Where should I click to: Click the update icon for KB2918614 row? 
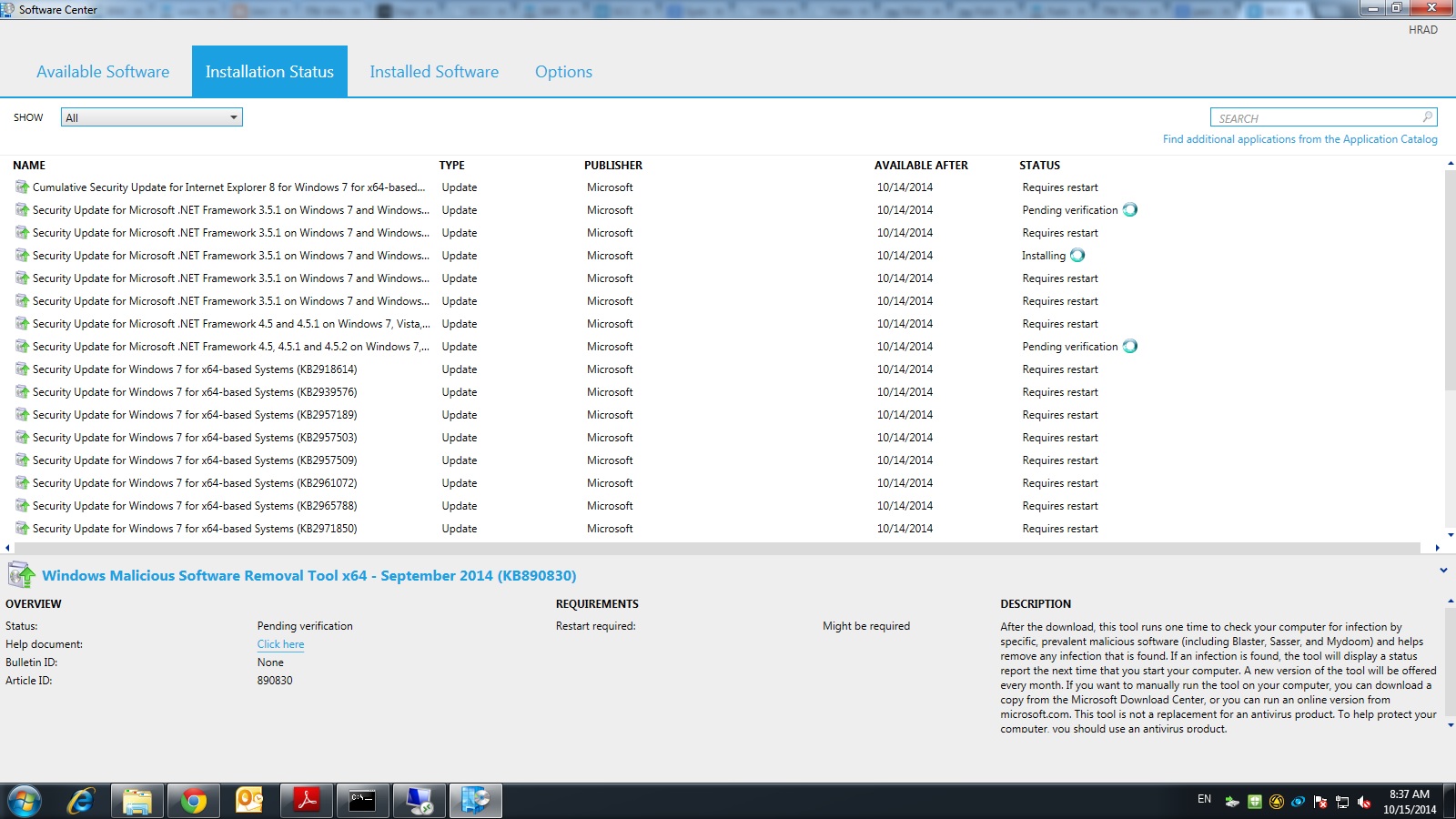tap(22, 369)
